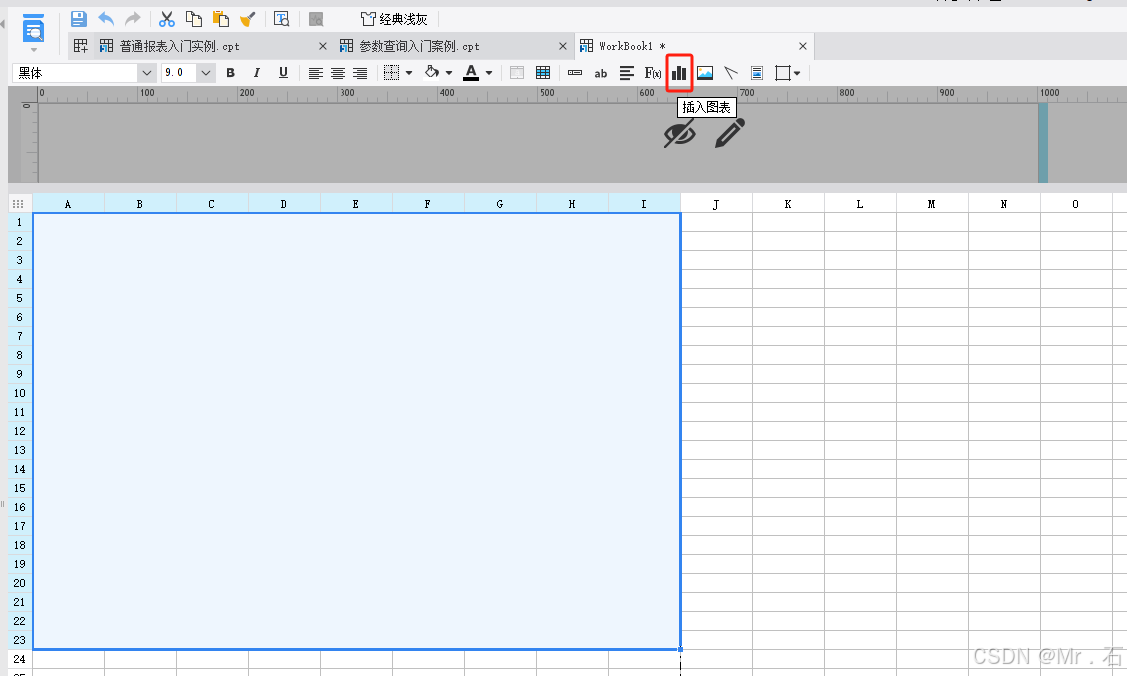
Task: Click the Copy icon
Action: tap(193, 19)
